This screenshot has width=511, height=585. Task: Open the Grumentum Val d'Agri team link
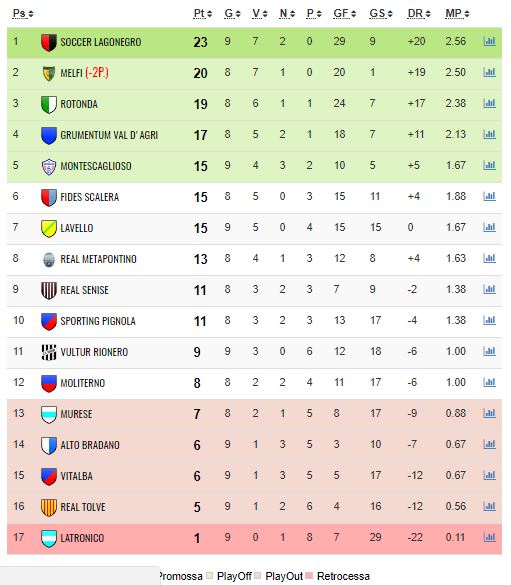[x=109, y=135]
